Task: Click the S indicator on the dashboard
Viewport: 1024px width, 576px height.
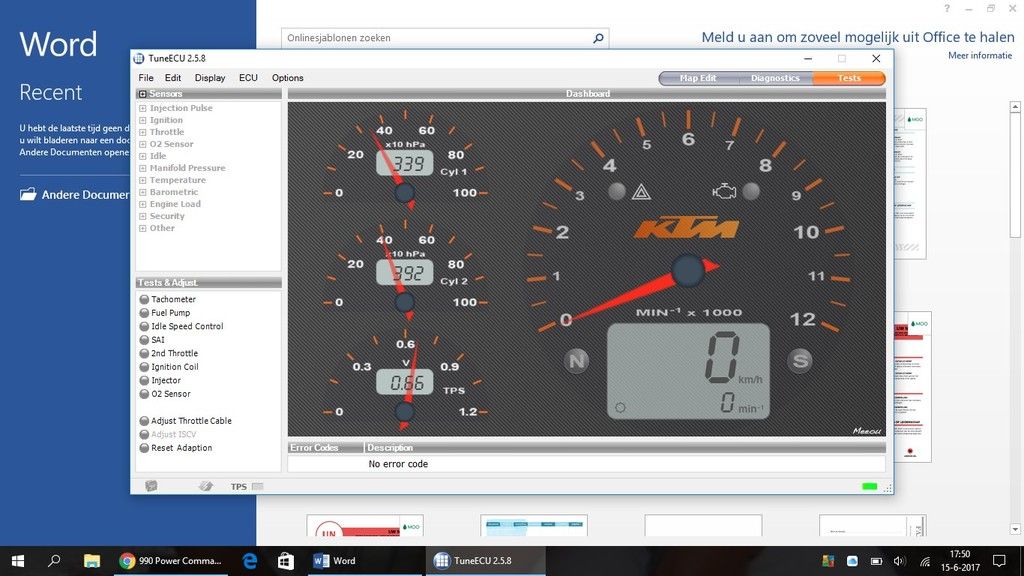Action: click(800, 360)
